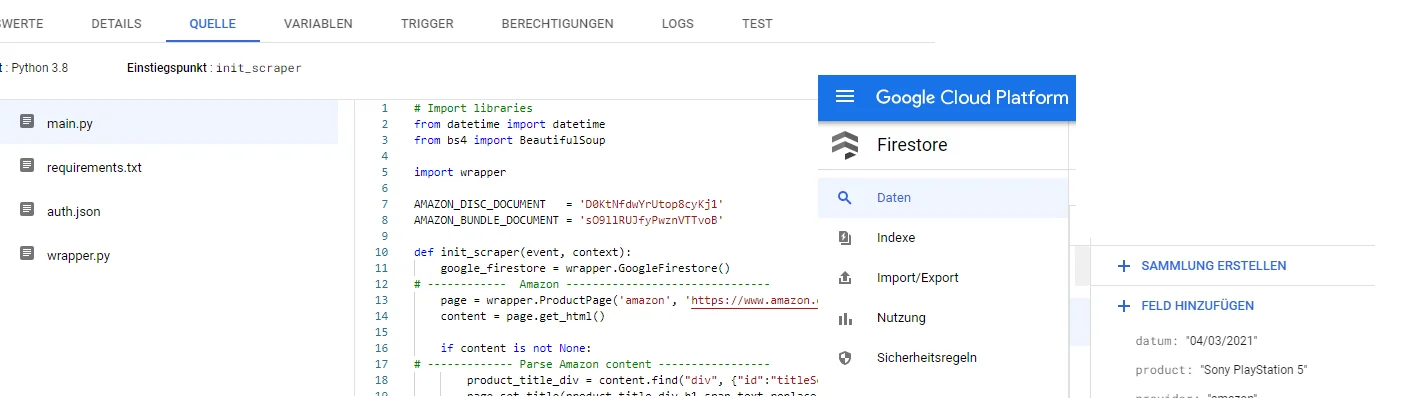Click the main.py file icon

(x=27, y=123)
